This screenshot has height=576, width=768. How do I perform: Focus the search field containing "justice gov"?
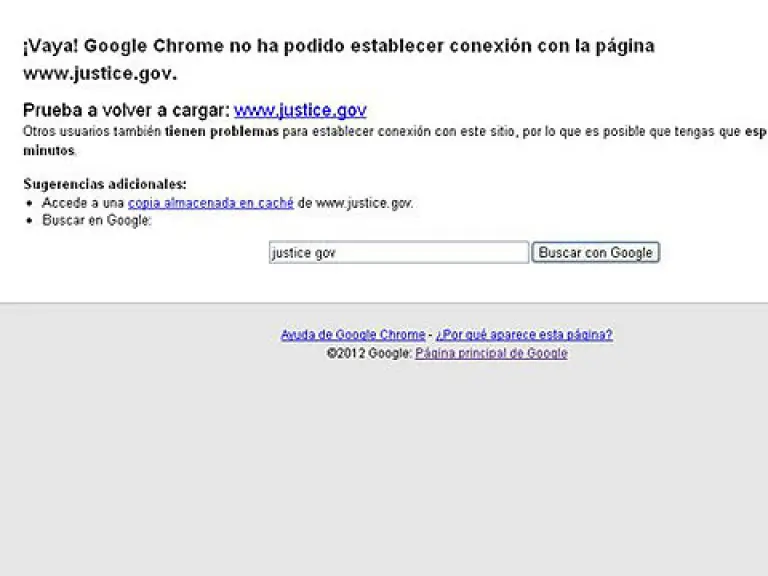point(398,253)
